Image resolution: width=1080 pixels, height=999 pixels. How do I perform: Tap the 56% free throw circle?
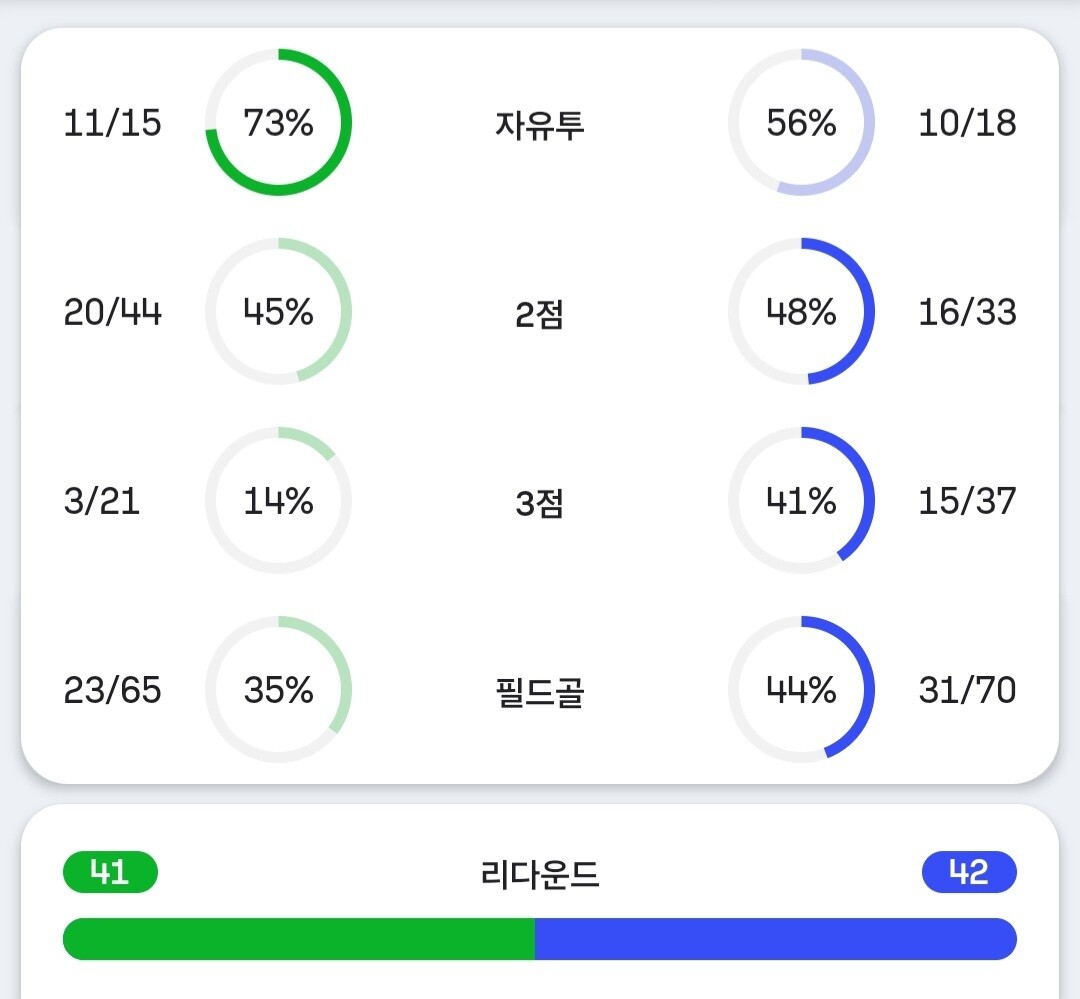(801, 122)
